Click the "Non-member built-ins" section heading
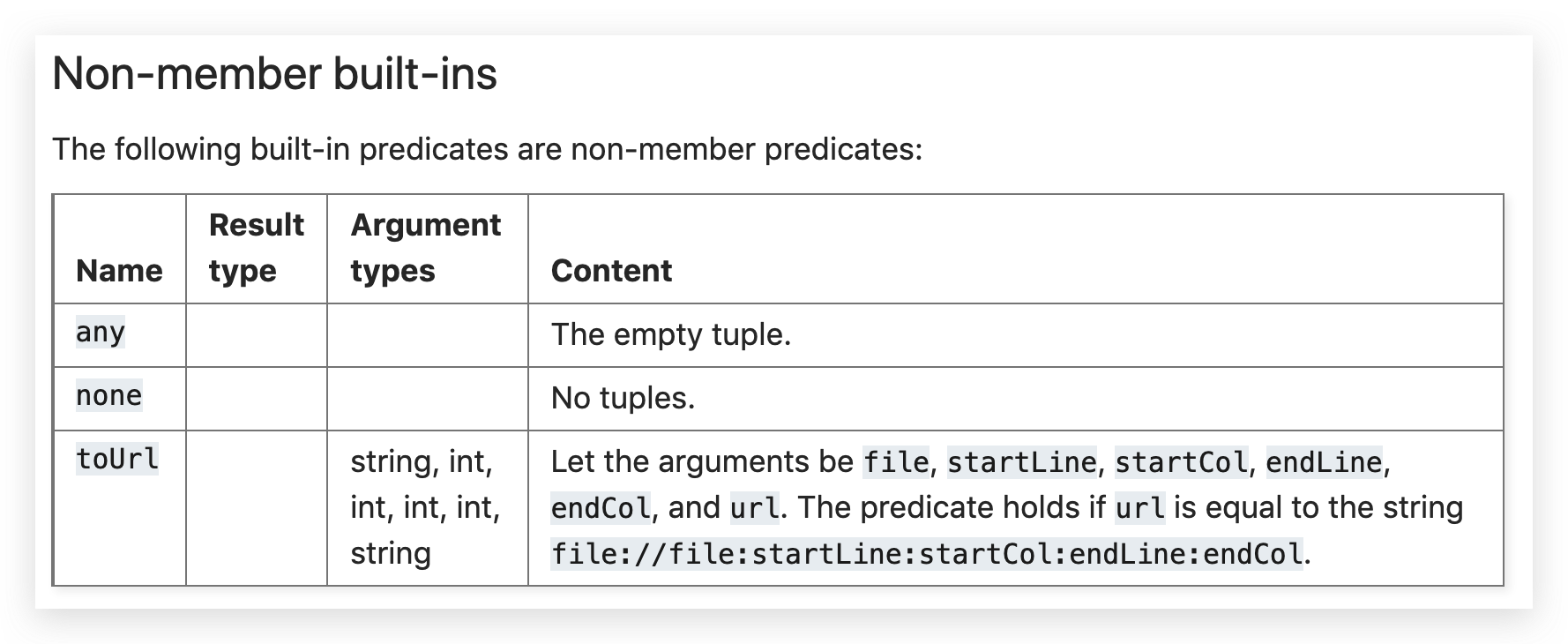The image size is (1568, 644). (x=274, y=74)
